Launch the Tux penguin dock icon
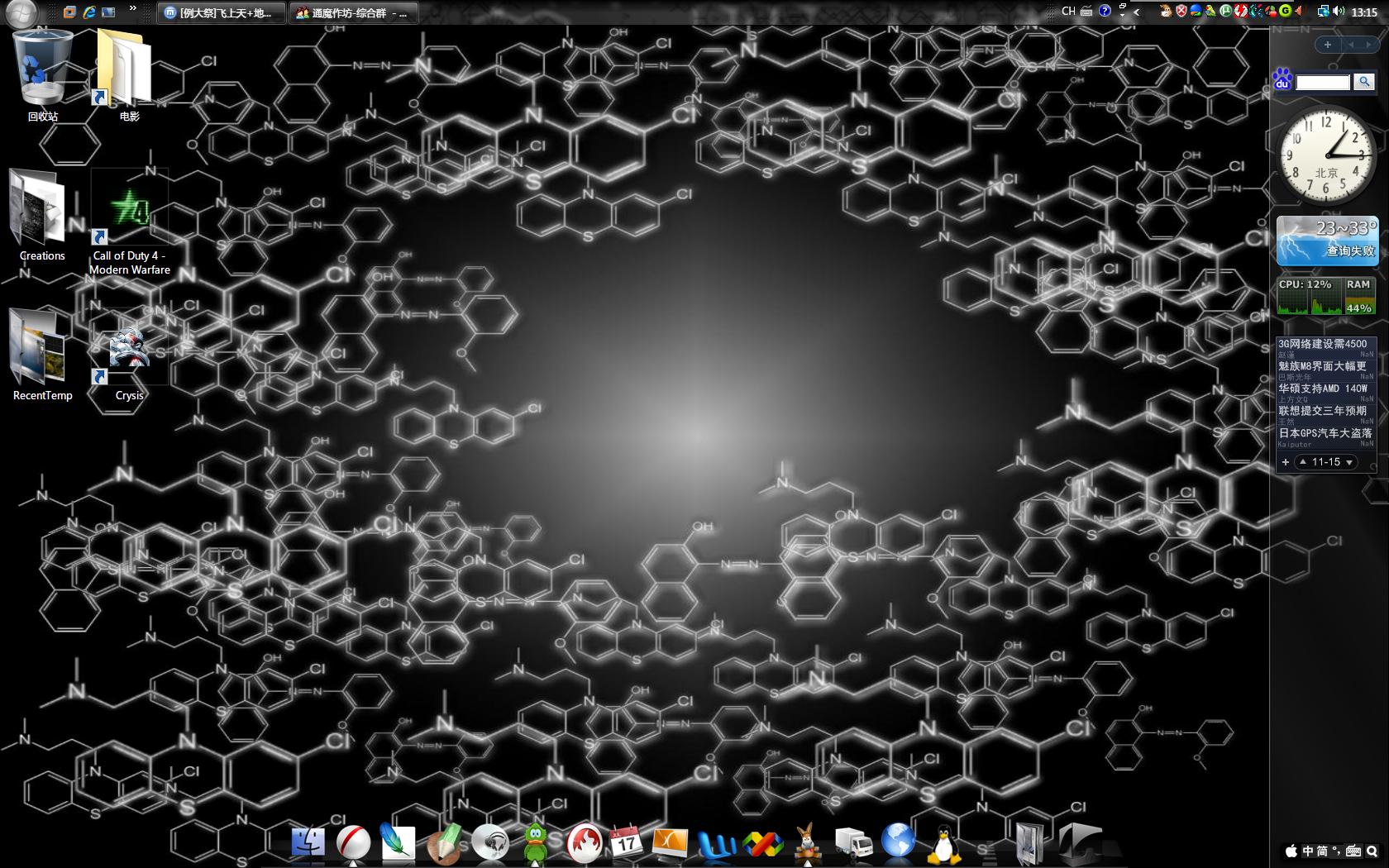 [x=943, y=843]
